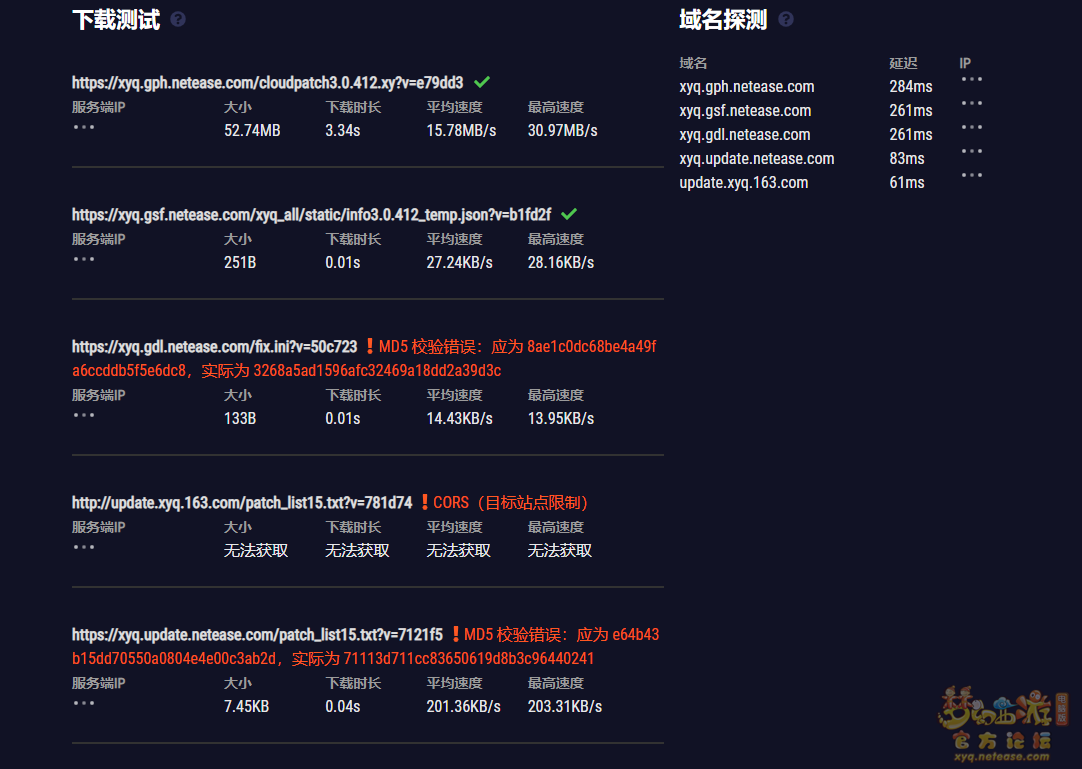Click the CORS（目标站点限制）error message
The width and height of the screenshot is (1082, 769).
point(511,503)
